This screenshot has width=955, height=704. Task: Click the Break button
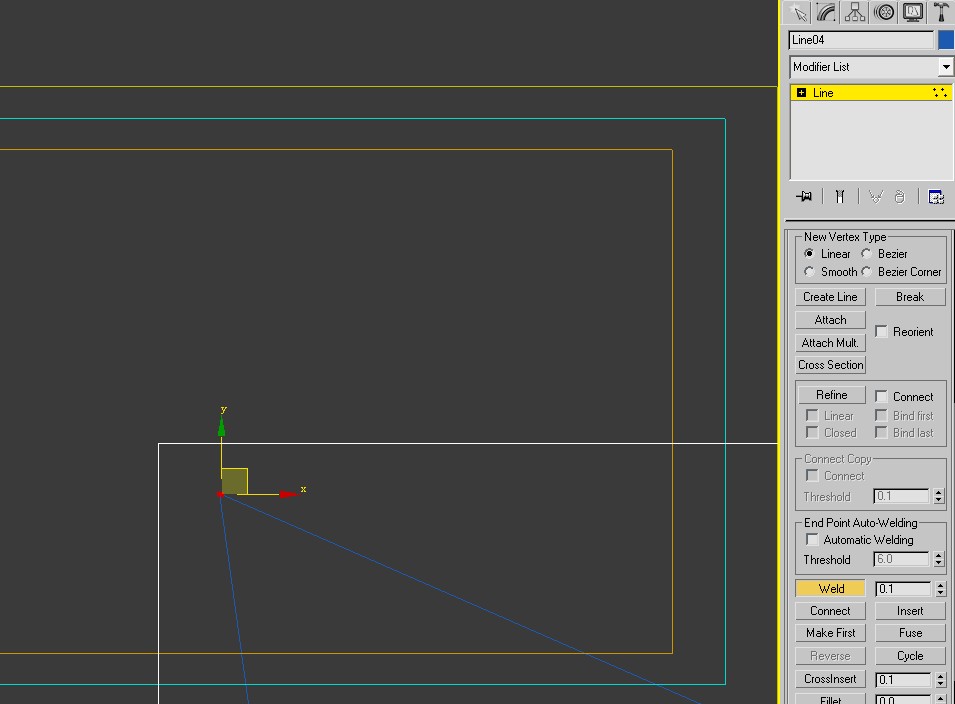click(910, 297)
